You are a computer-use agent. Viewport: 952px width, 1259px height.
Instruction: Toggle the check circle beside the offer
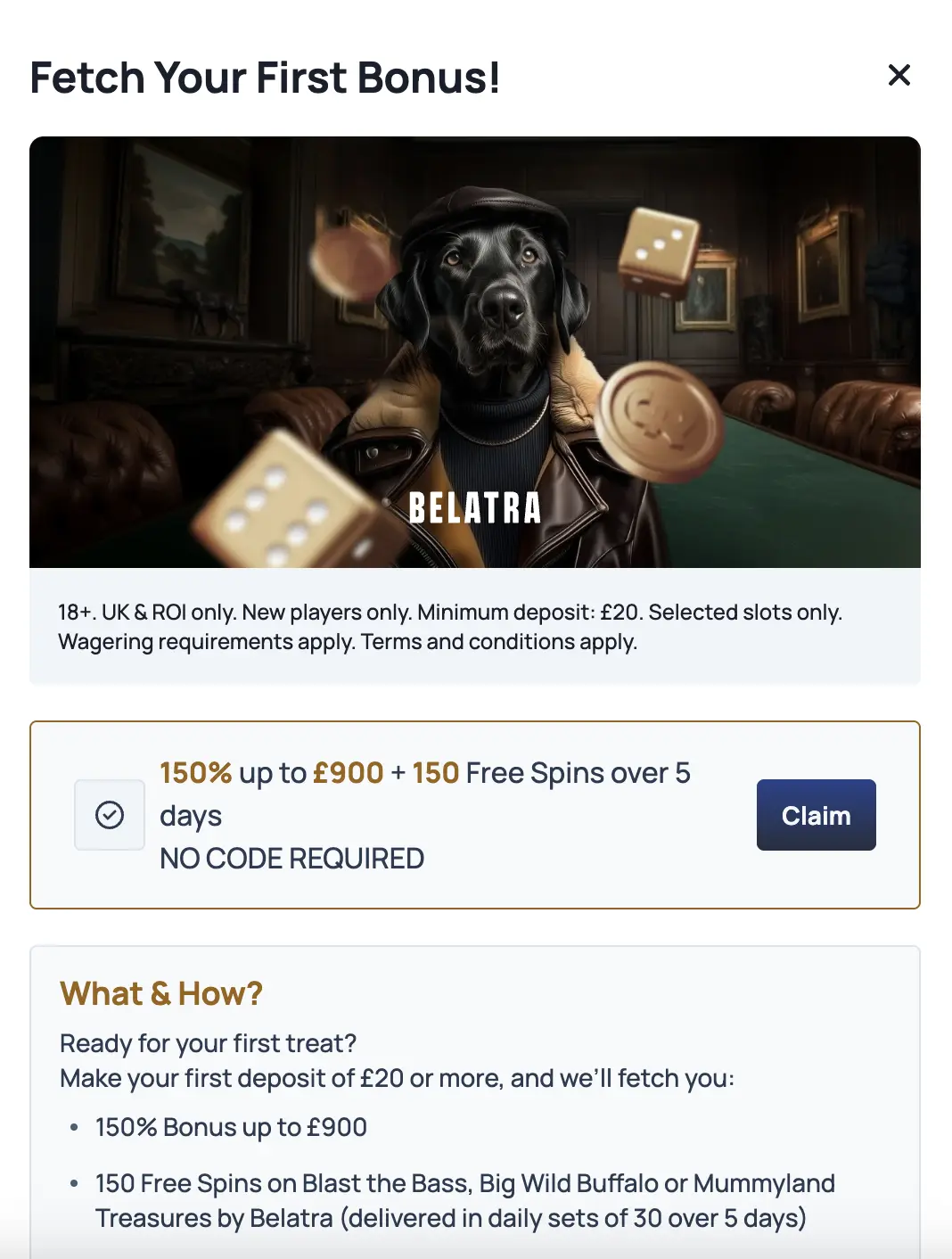[x=110, y=815]
